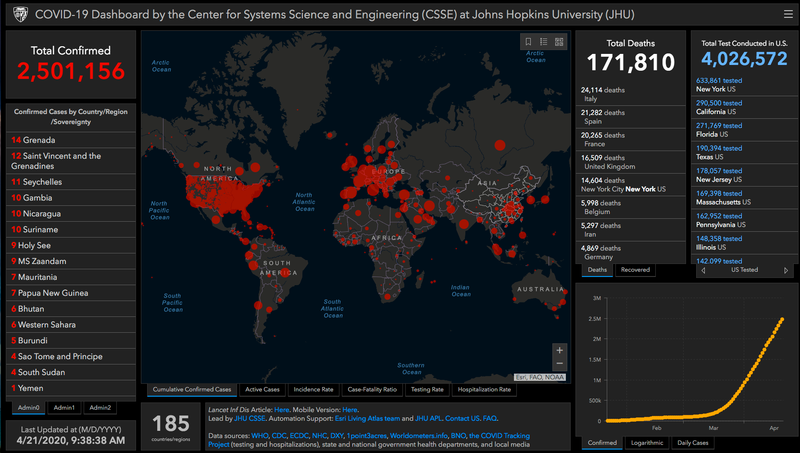Screen dimensions: 800x453
Task: Go to next panel with right arrow near US Tested
Action: tap(788, 270)
